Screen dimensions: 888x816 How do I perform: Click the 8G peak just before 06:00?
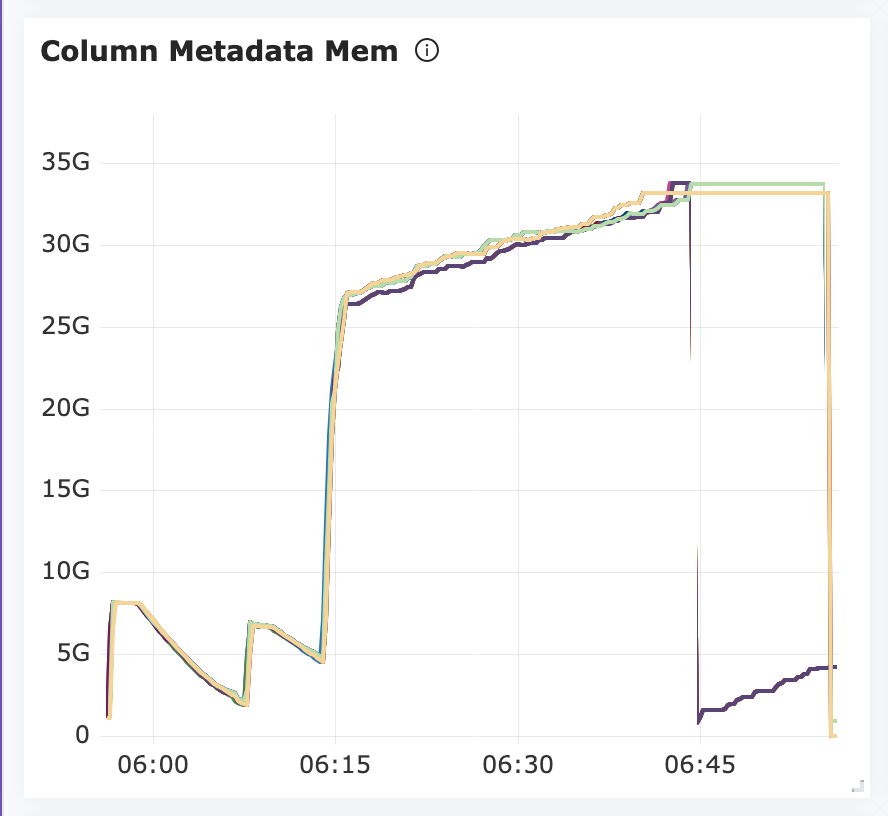point(125,603)
